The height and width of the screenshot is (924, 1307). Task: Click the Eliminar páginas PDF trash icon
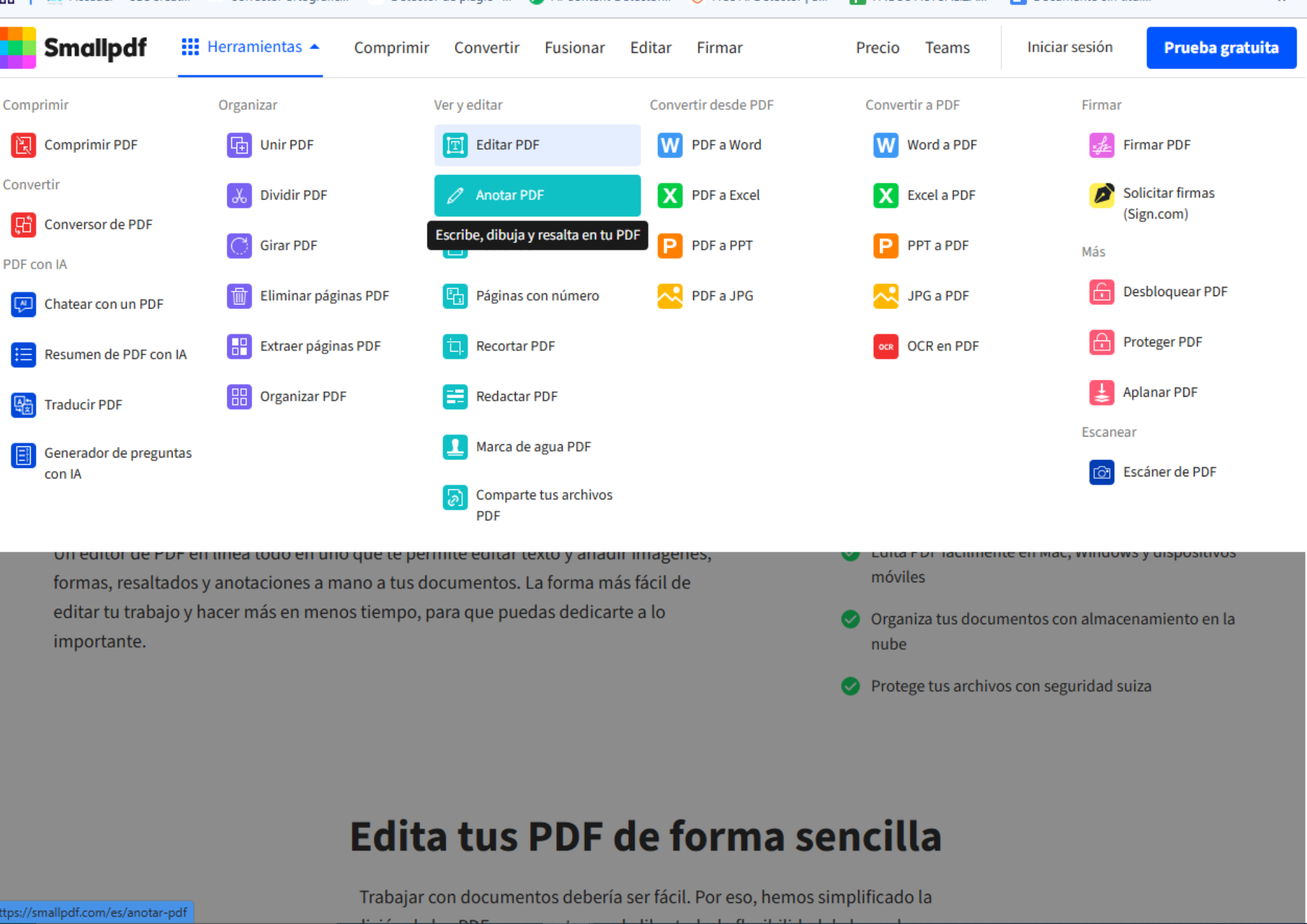pyautogui.click(x=239, y=296)
